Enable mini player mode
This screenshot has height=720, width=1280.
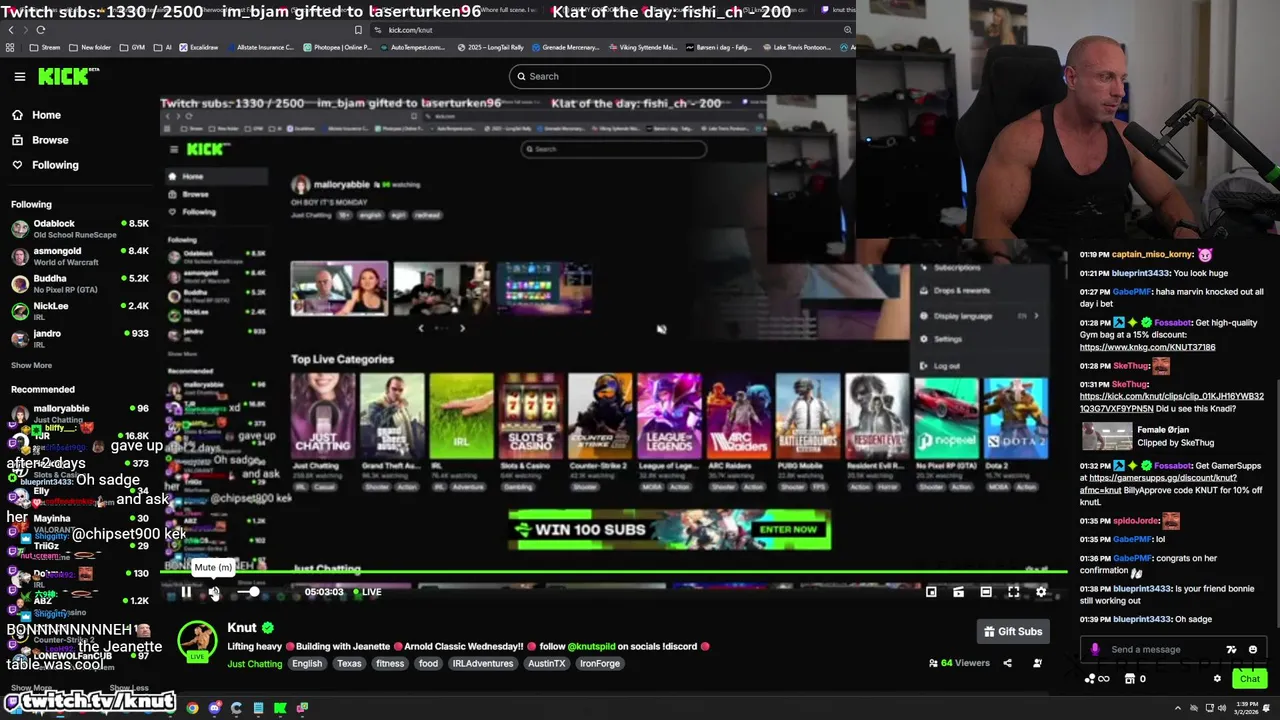pyautogui.click(x=931, y=592)
